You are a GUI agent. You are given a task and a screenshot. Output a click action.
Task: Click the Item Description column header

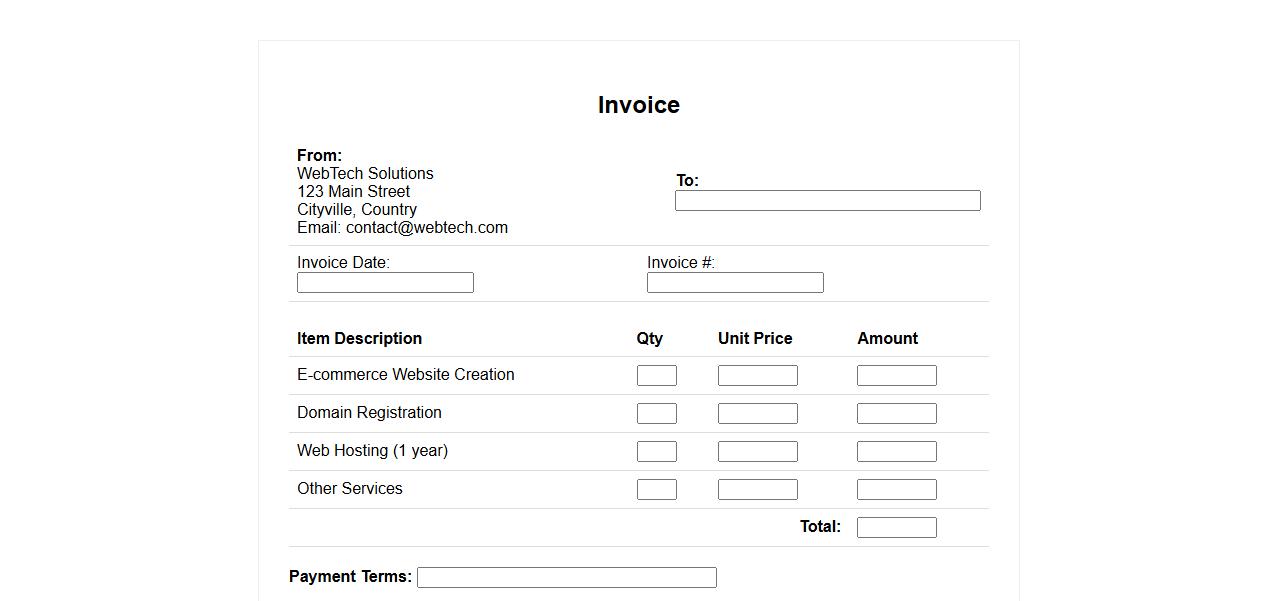pos(359,339)
